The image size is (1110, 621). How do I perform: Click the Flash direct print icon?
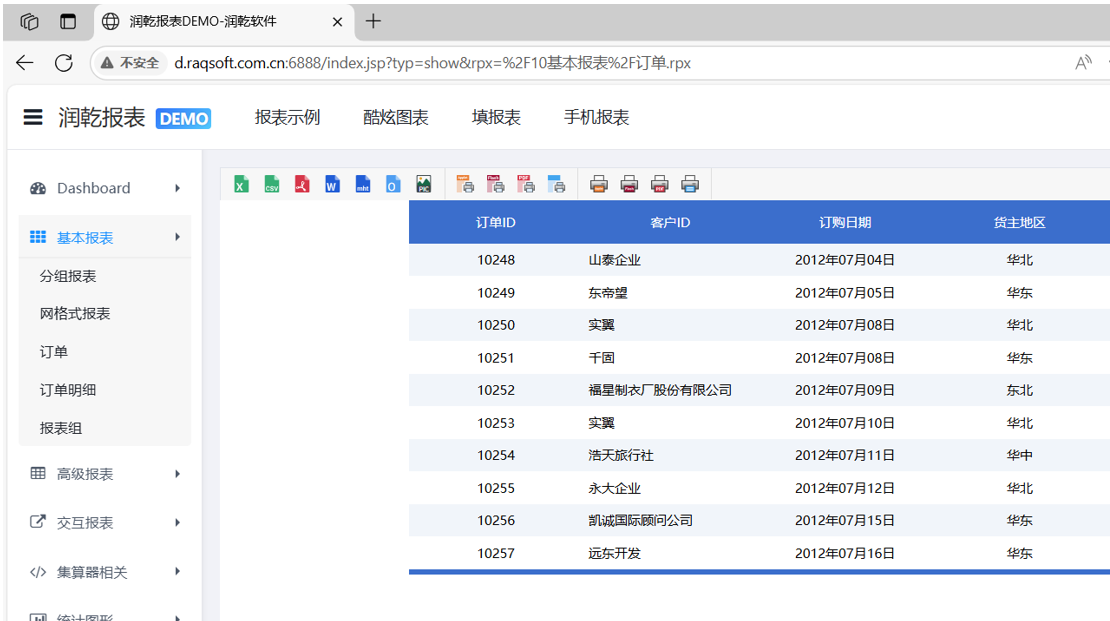(629, 184)
